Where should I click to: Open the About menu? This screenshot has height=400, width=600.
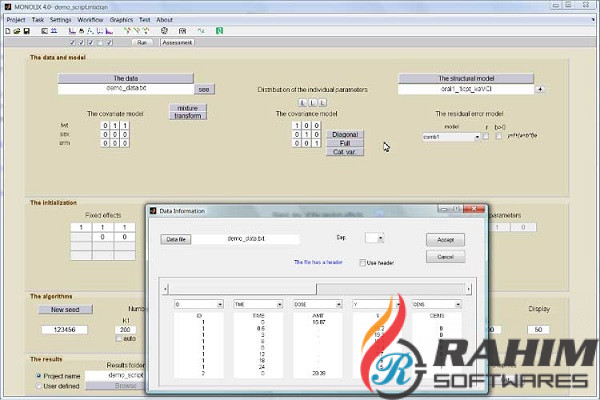coord(165,20)
